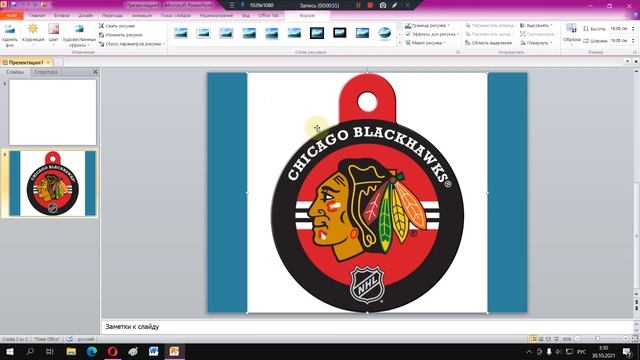Select slide 2 thumbnail with Blackhawks logo

click(53, 183)
